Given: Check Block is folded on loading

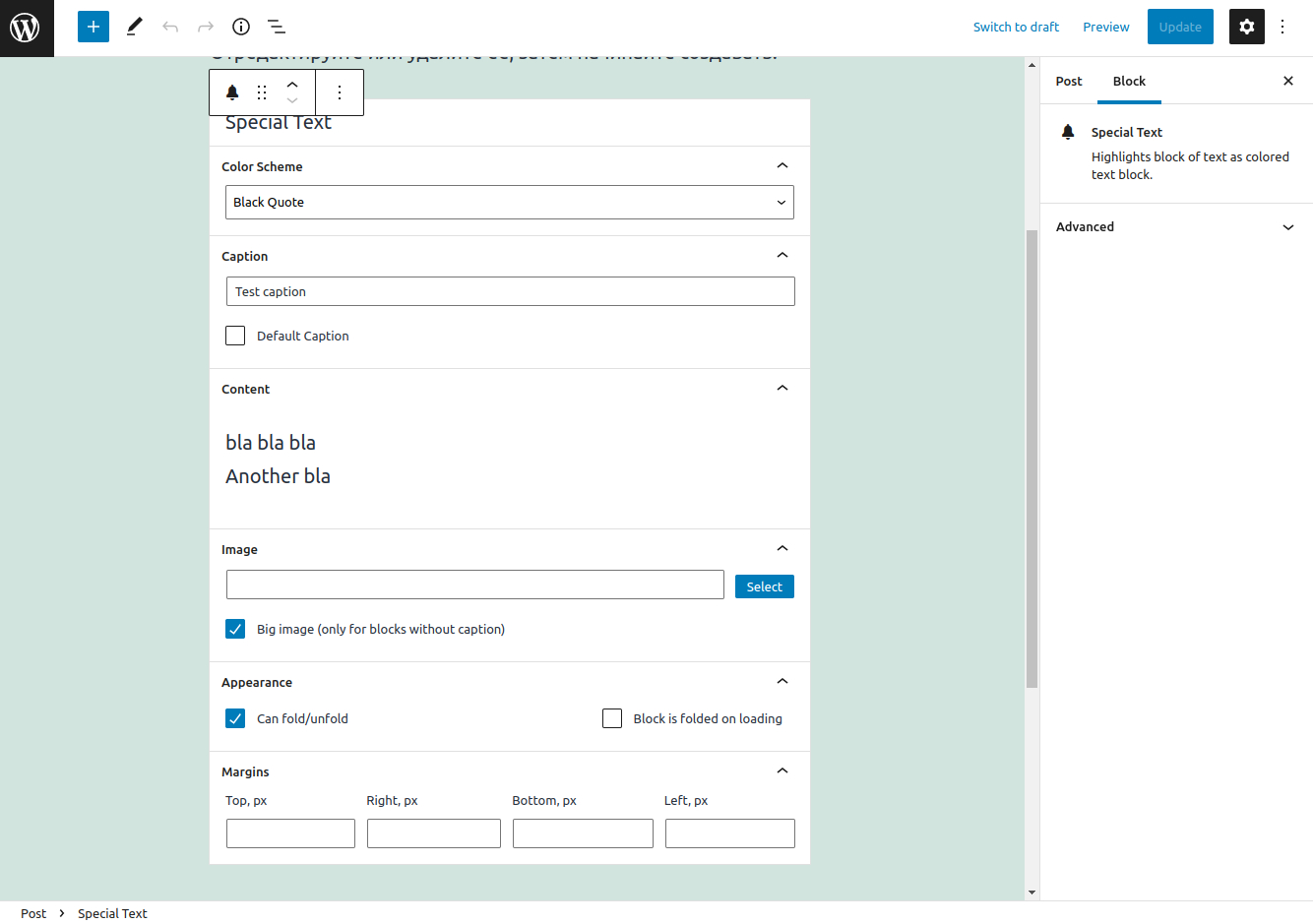Looking at the screenshot, I should pyautogui.click(x=612, y=718).
